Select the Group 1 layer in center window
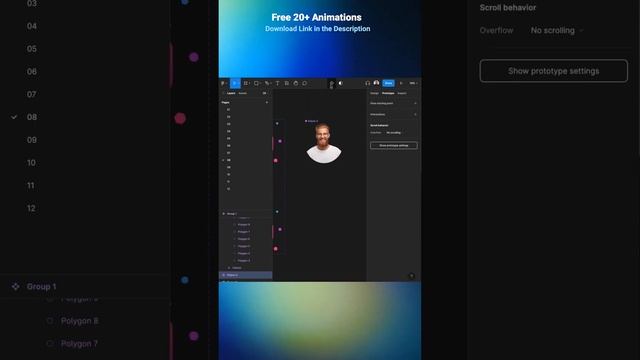Viewport: 640px width, 360px height. [x=231, y=213]
